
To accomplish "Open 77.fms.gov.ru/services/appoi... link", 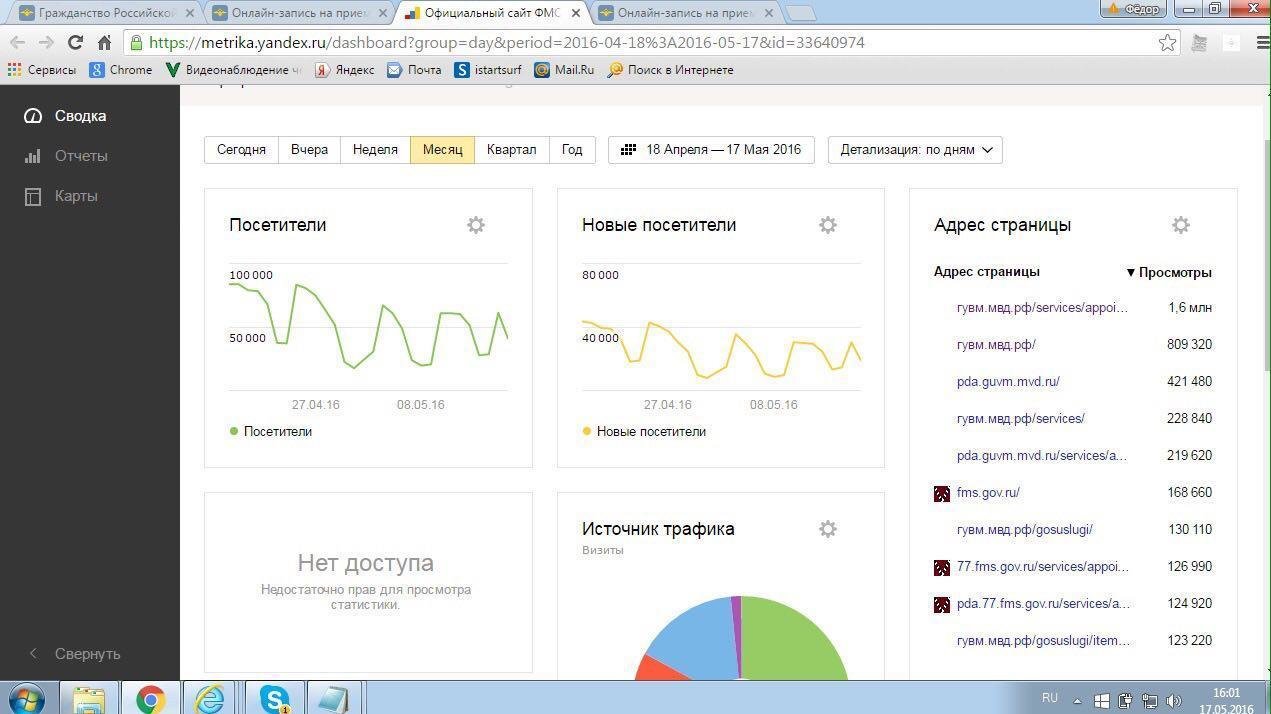I will (1042, 566).
